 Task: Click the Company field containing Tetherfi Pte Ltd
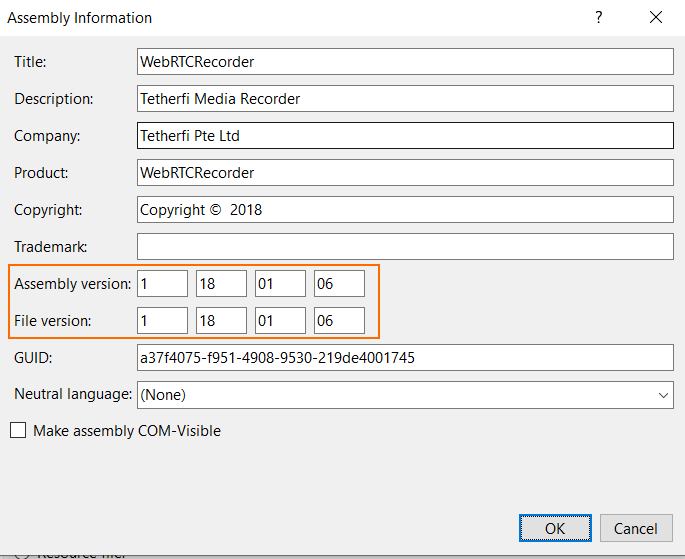(405, 136)
